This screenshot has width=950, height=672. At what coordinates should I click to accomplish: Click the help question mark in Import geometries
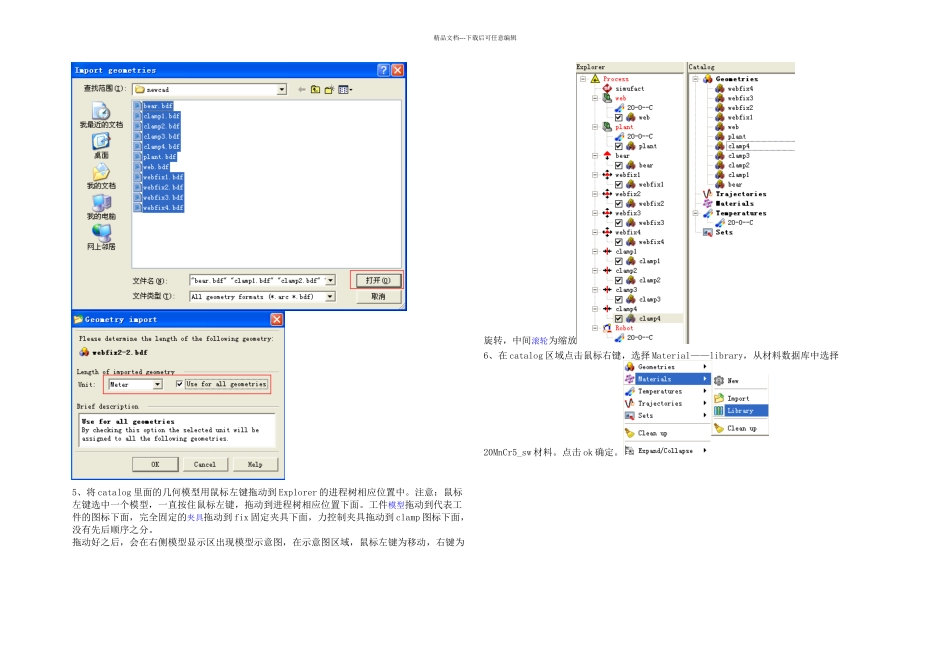(383, 70)
